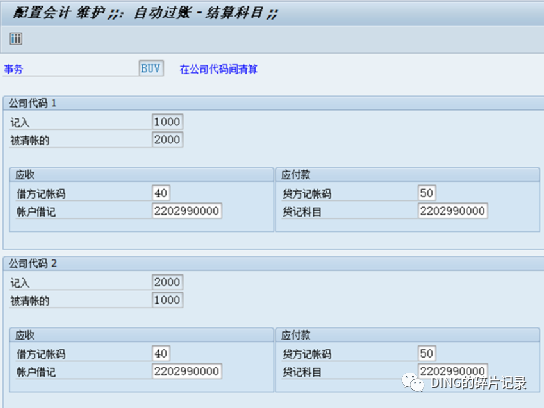Screen dimensions: 544x408
Task: Edit 贷方记帐码 field 50 in 公司代码 2
Action: click(427, 354)
